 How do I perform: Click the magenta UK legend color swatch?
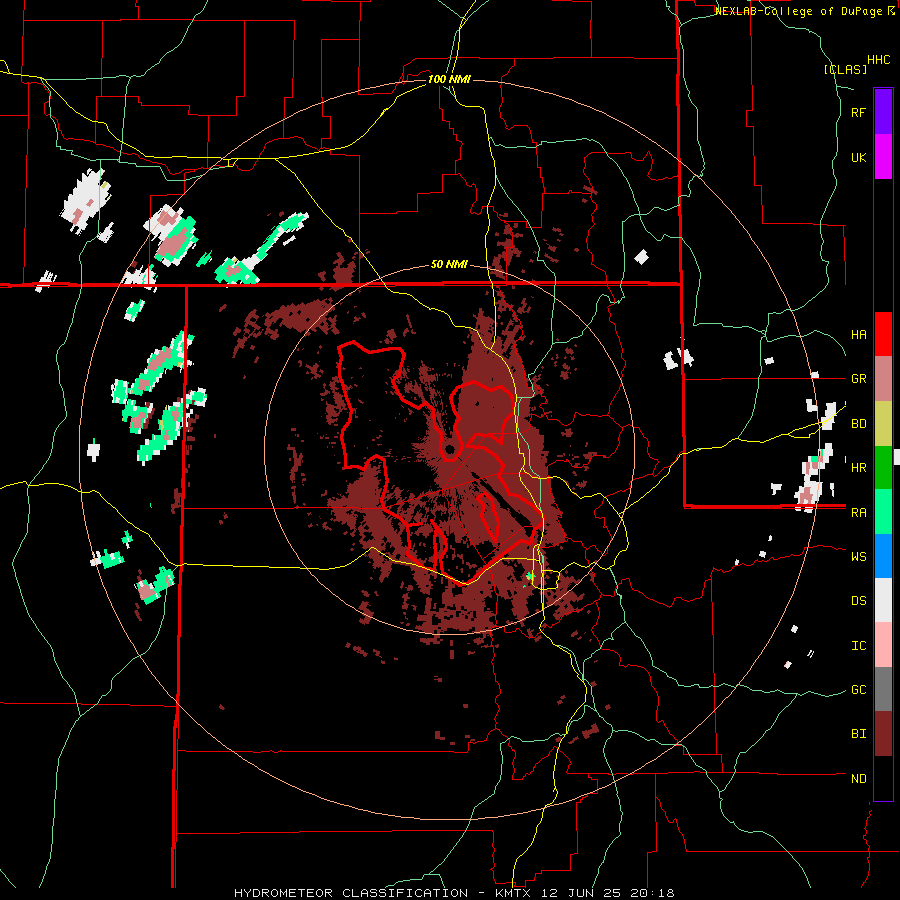883,157
